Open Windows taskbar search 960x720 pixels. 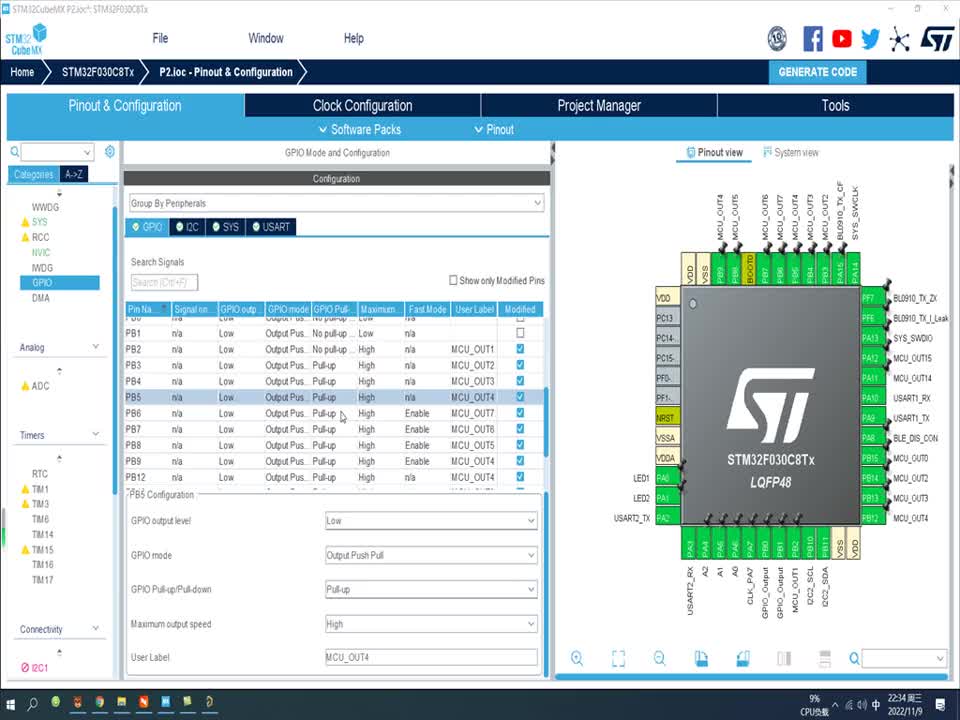32,704
